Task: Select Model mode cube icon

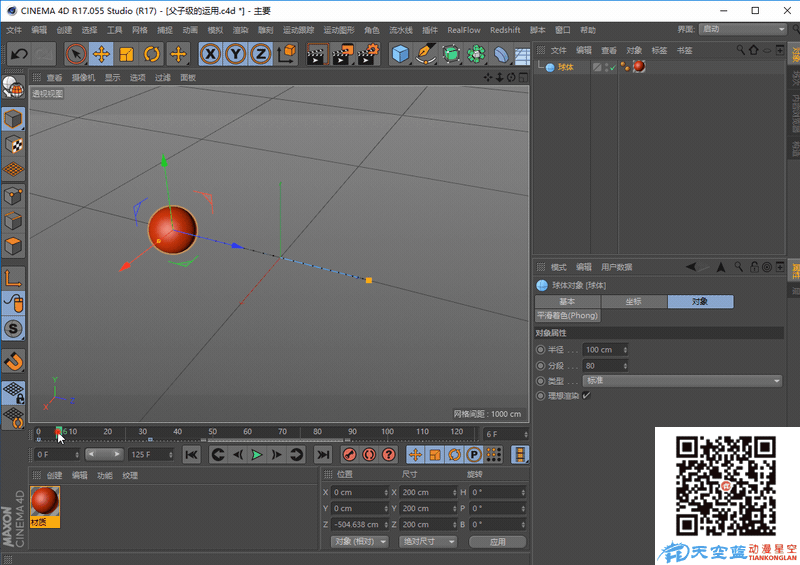Action: (x=13, y=119)
